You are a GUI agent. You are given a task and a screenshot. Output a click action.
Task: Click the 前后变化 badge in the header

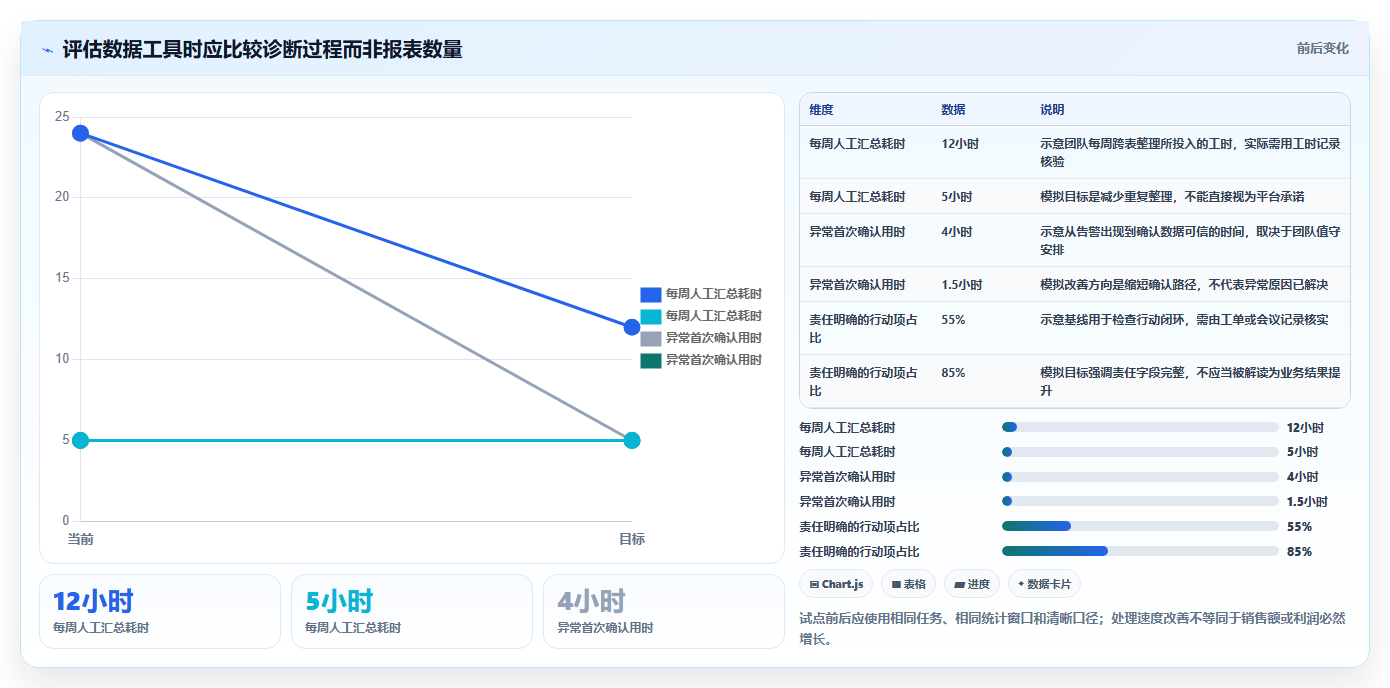(x=1322, y=48)
